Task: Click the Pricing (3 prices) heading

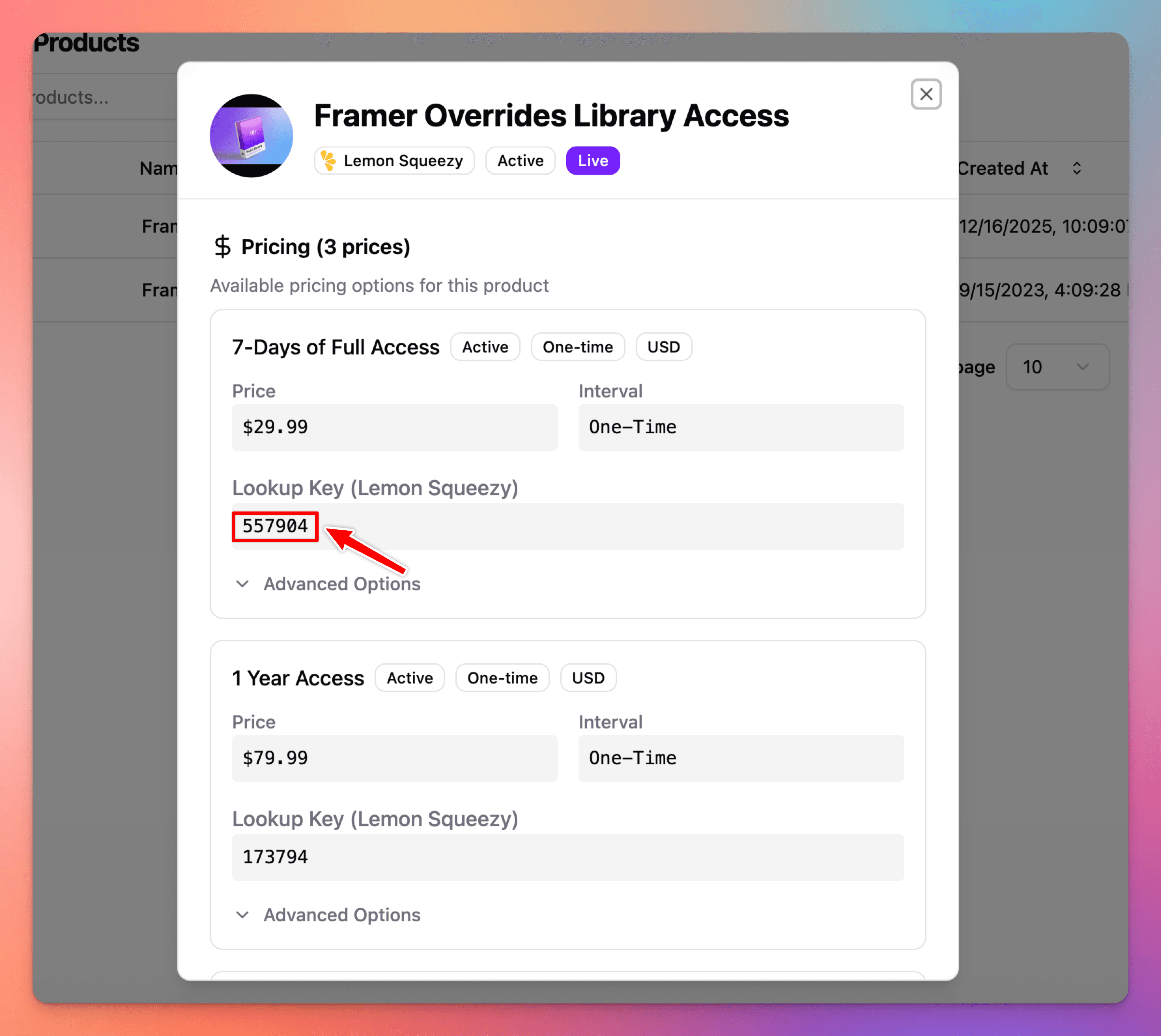Action: (x=325, y=247)
